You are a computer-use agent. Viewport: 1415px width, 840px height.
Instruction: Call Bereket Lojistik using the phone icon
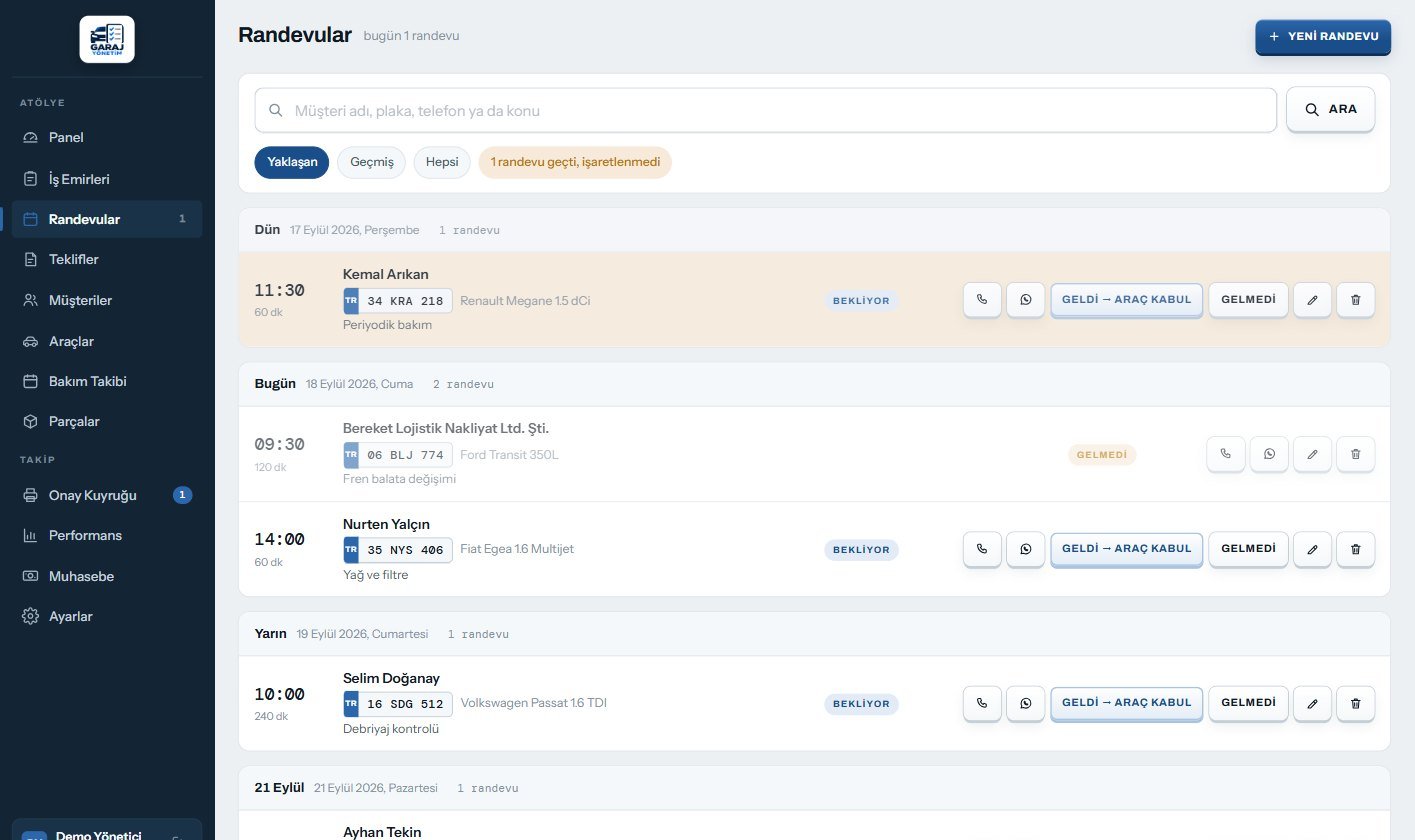1226,454
